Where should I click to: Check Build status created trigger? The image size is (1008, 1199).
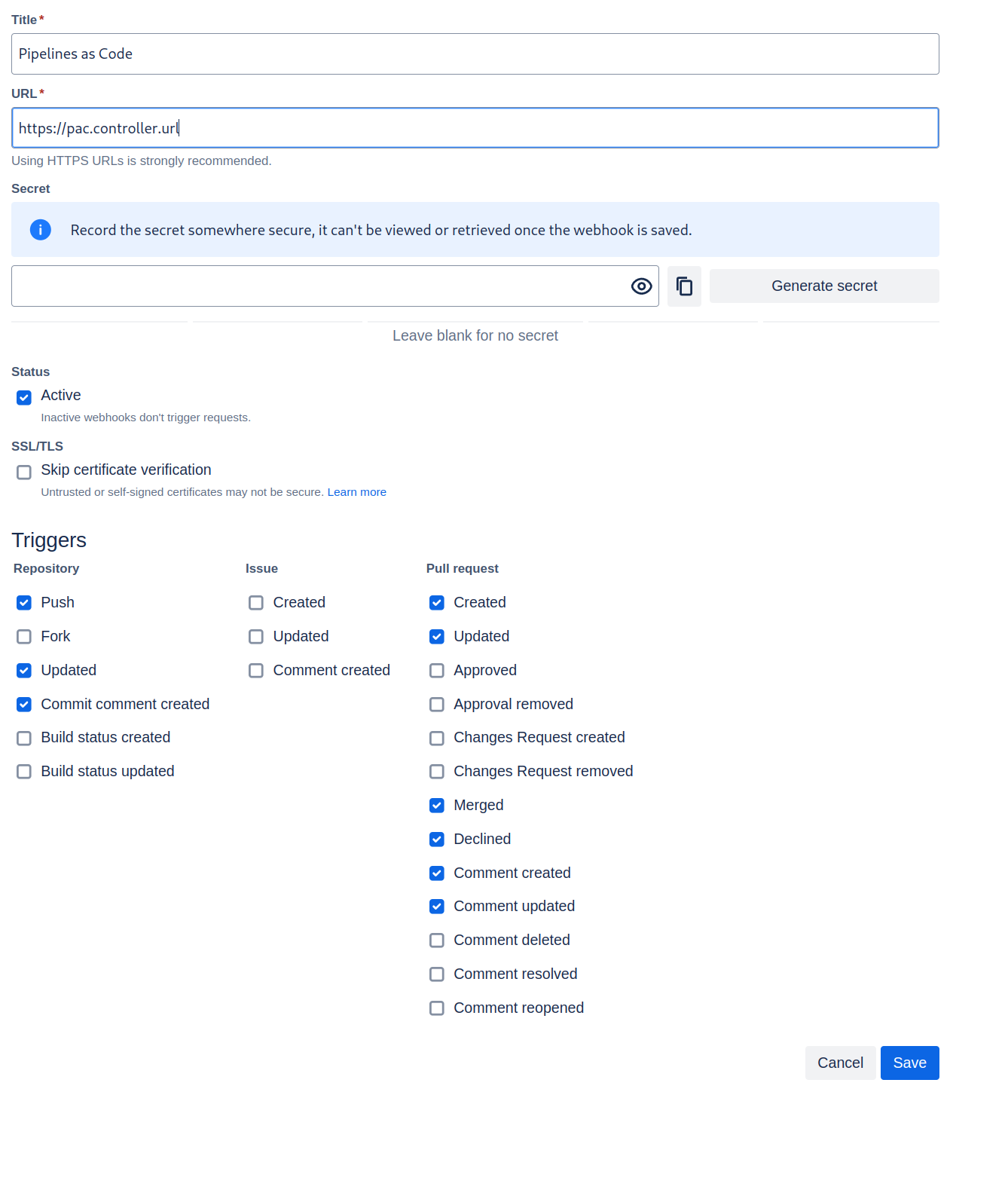point(24,738)
